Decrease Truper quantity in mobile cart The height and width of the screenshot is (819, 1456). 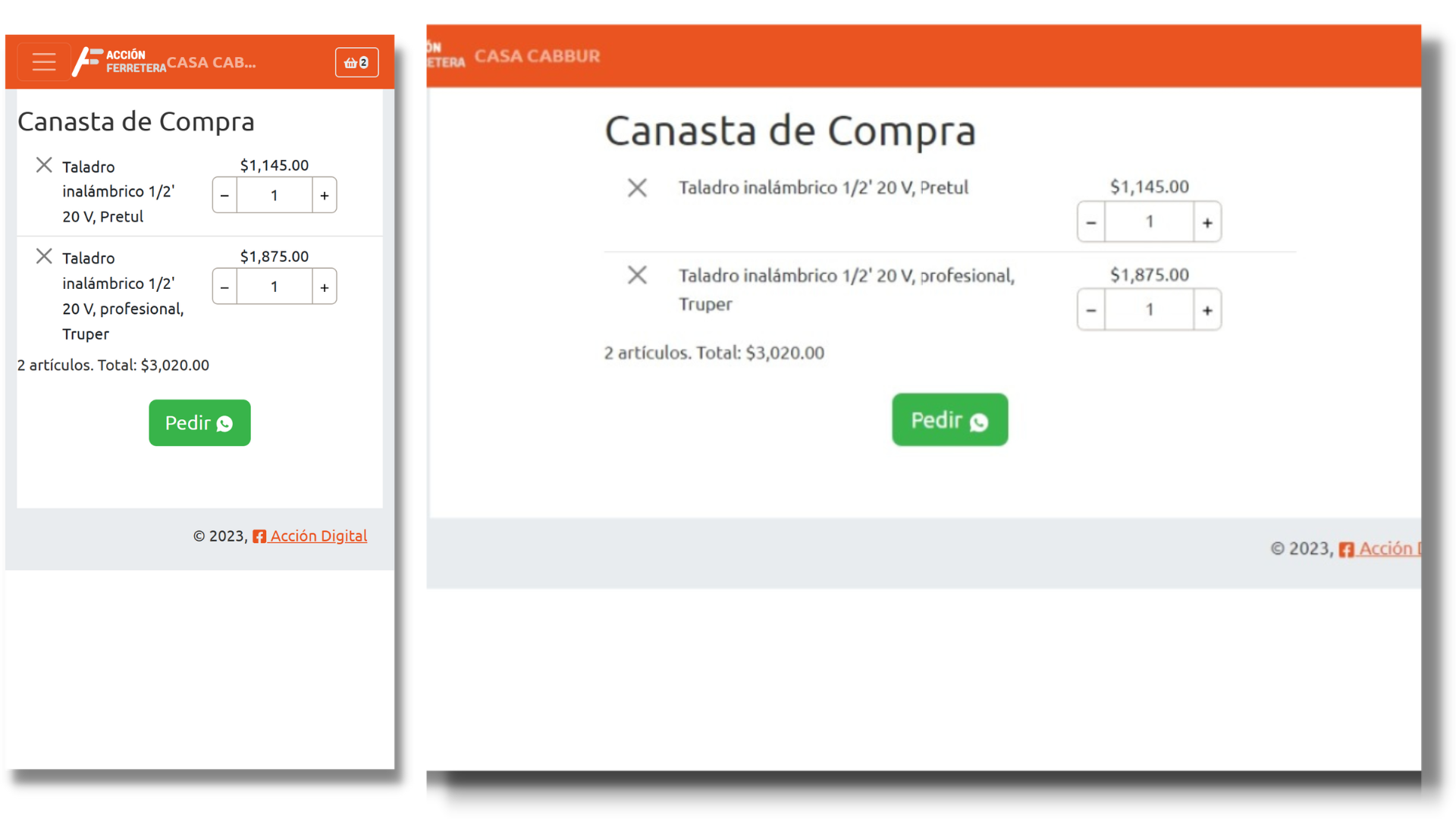(x=224, y=287)
